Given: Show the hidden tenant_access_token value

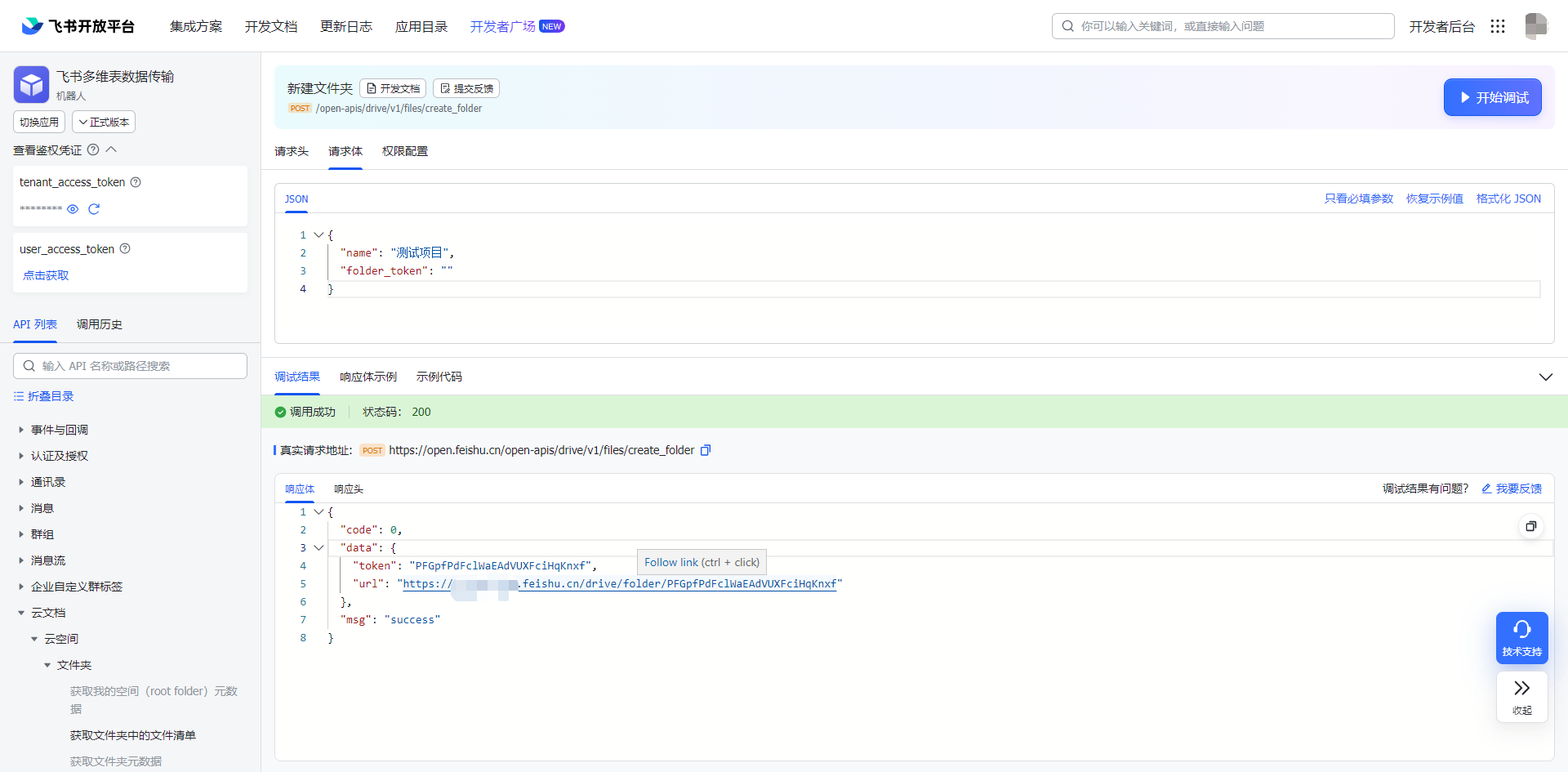Looking at the screenshot, I should (x=73, y=209).
